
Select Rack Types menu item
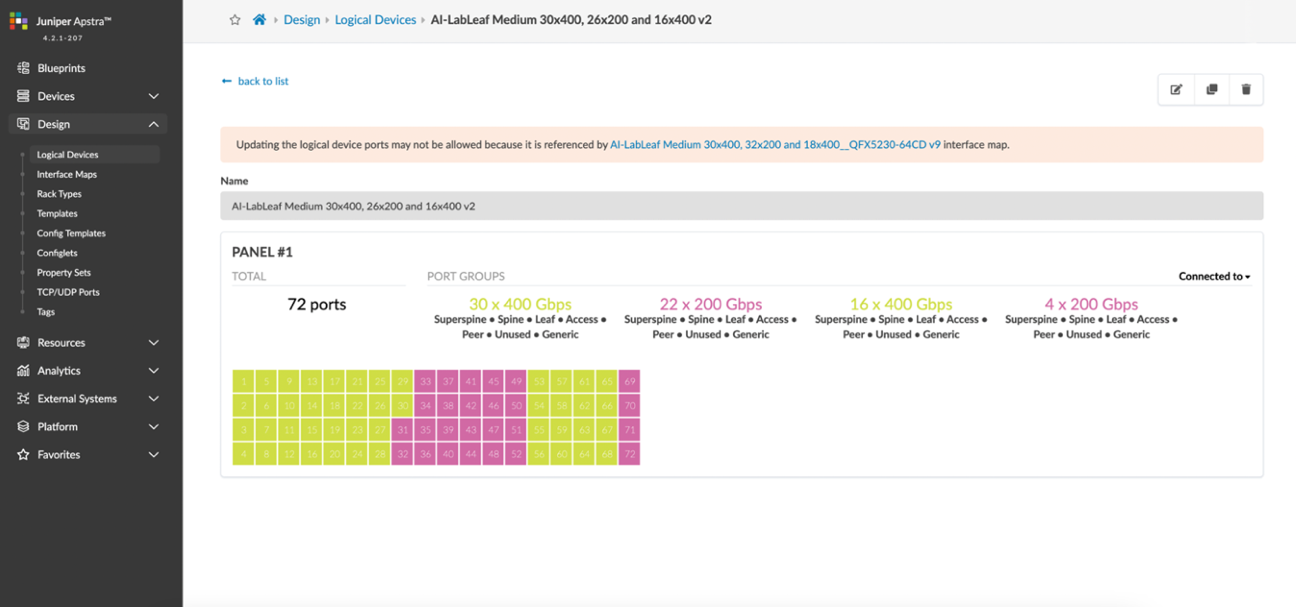(59, 194)
